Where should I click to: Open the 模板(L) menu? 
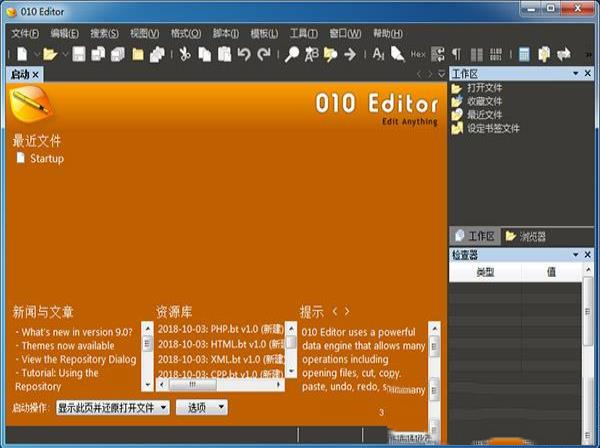pyautogui.click(x=263, y=33)
